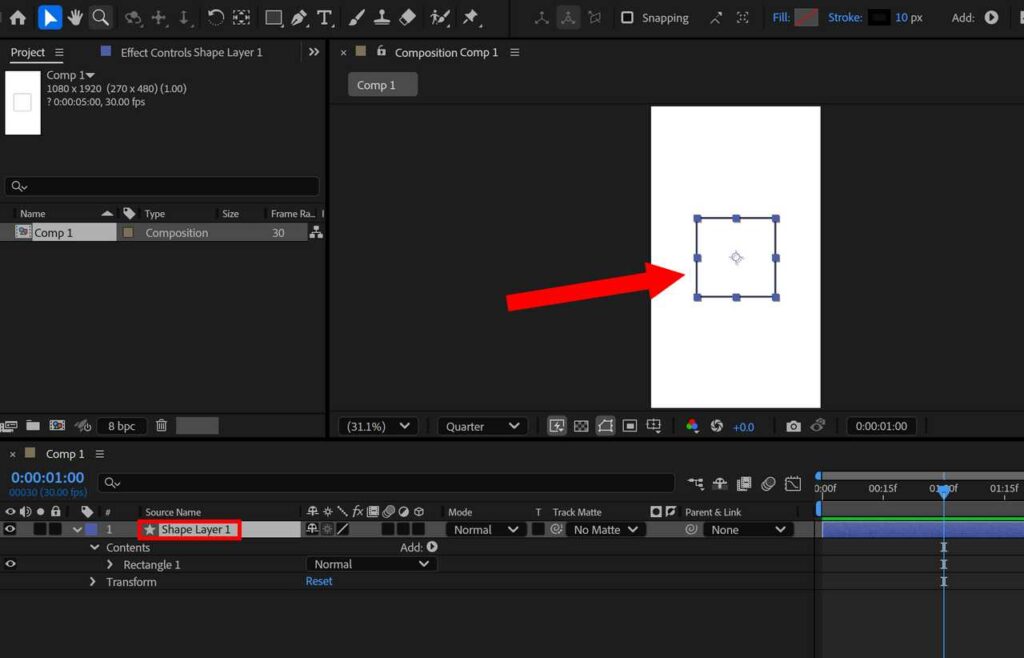This screenshot has width=1024, height=658.
Task: Click the Add button in Contents row
Action: point(432,546)
